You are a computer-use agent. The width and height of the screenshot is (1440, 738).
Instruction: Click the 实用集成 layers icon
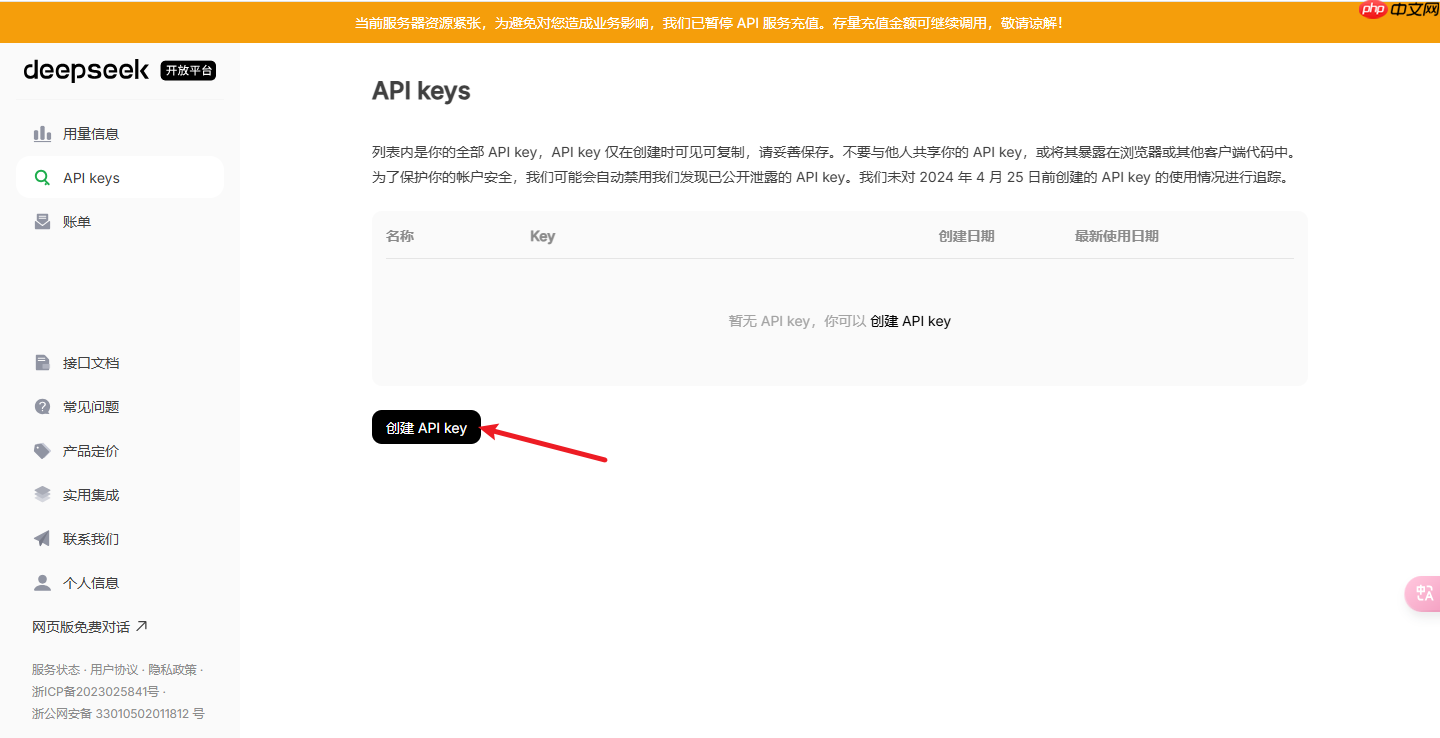click(x=43, y=494)
